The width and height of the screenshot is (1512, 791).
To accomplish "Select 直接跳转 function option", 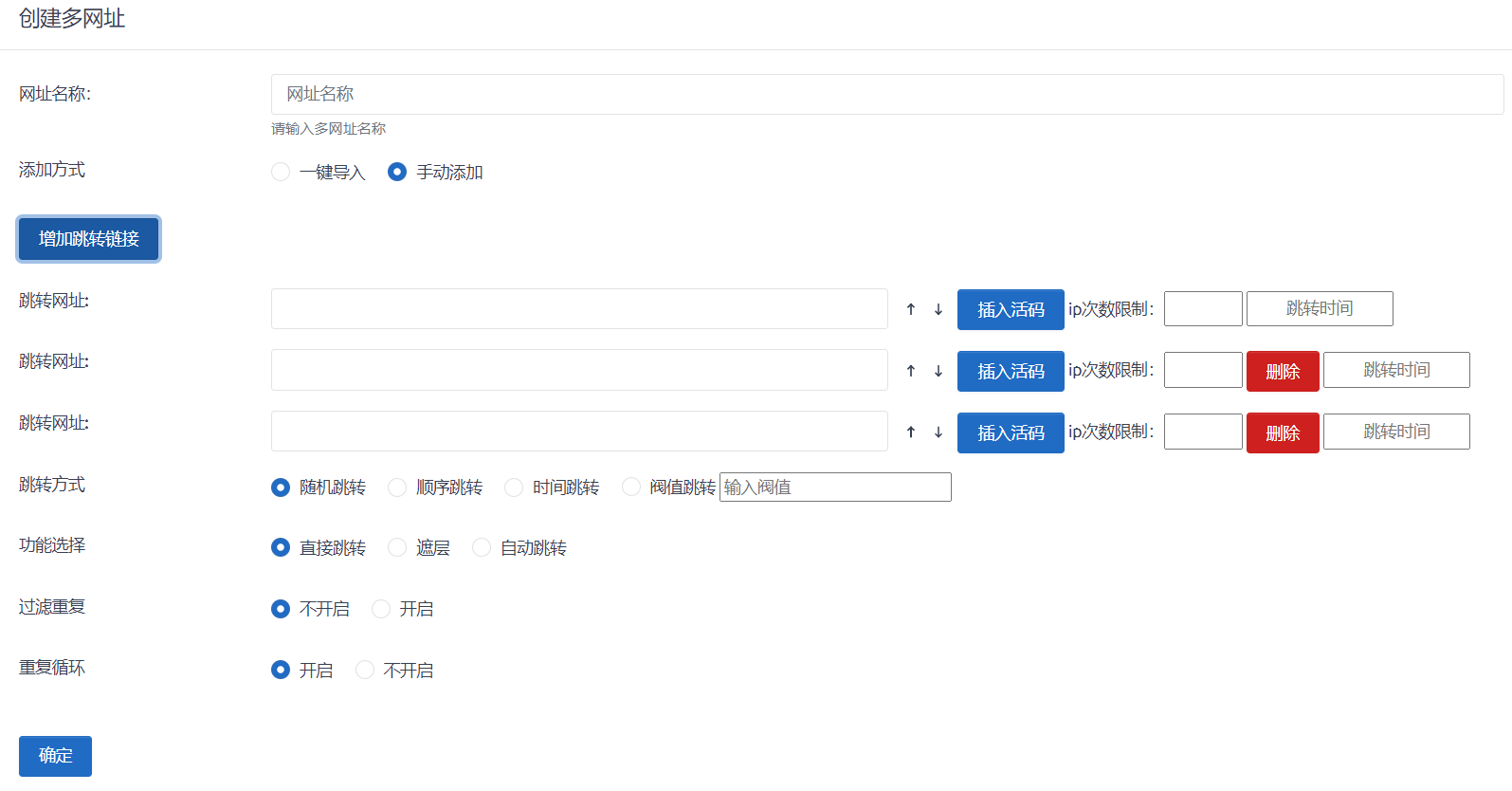I will (281, 547).
